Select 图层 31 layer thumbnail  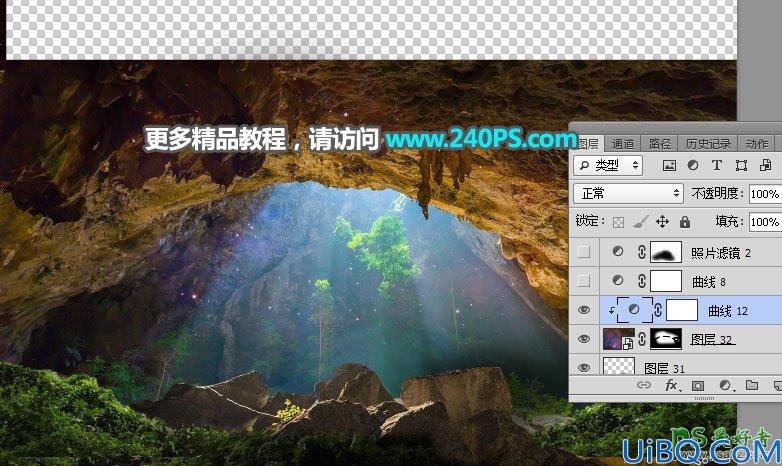tap(619, 366)
